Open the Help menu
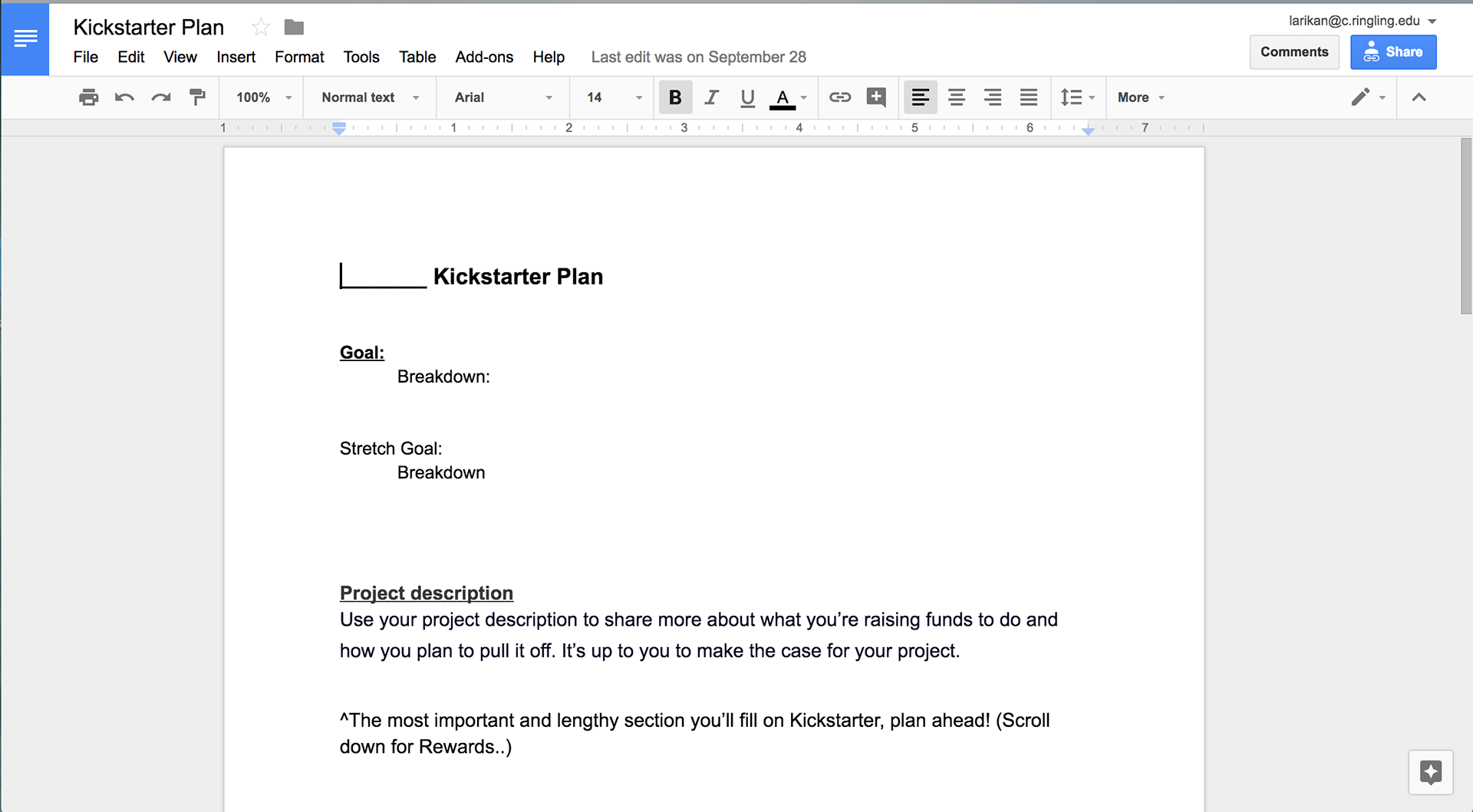The image size is (1473, 812). 549,57
